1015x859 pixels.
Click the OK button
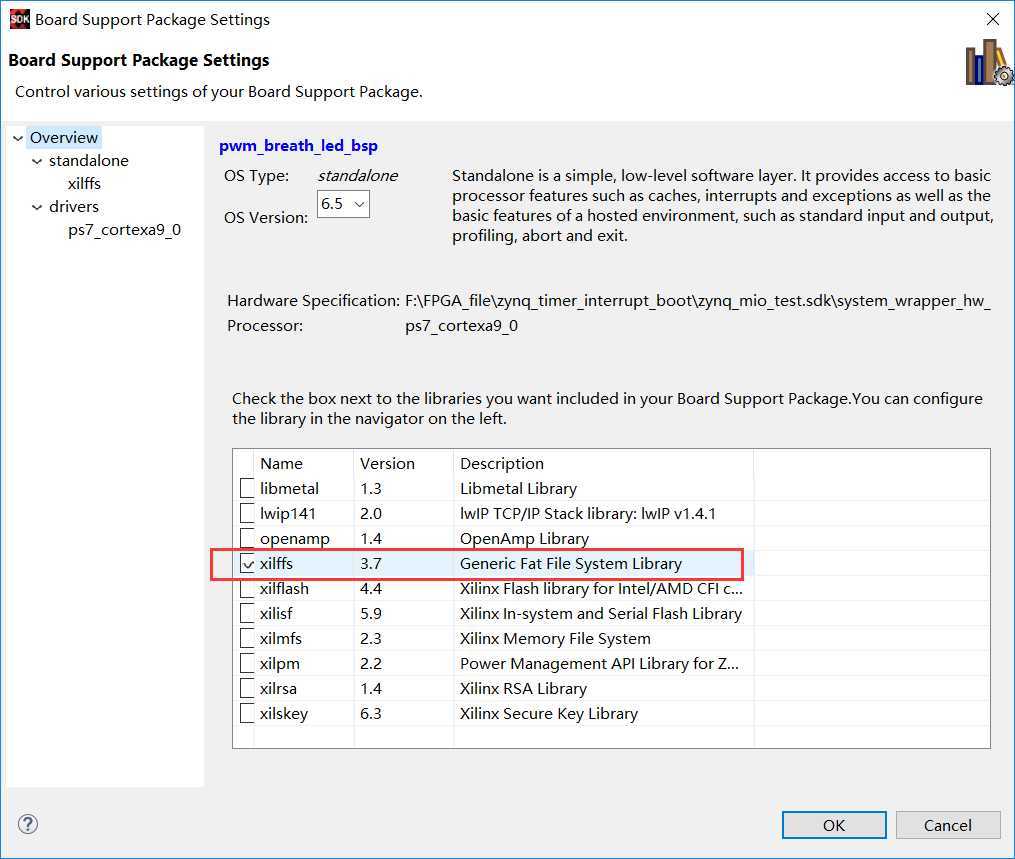tap(834, 825)
